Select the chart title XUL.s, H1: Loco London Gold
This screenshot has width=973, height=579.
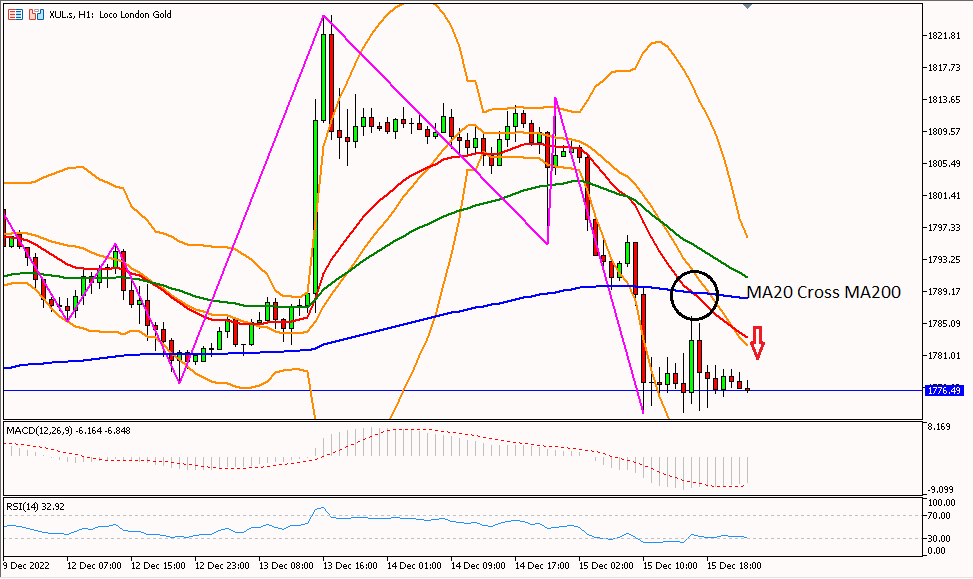pos(110,14)
